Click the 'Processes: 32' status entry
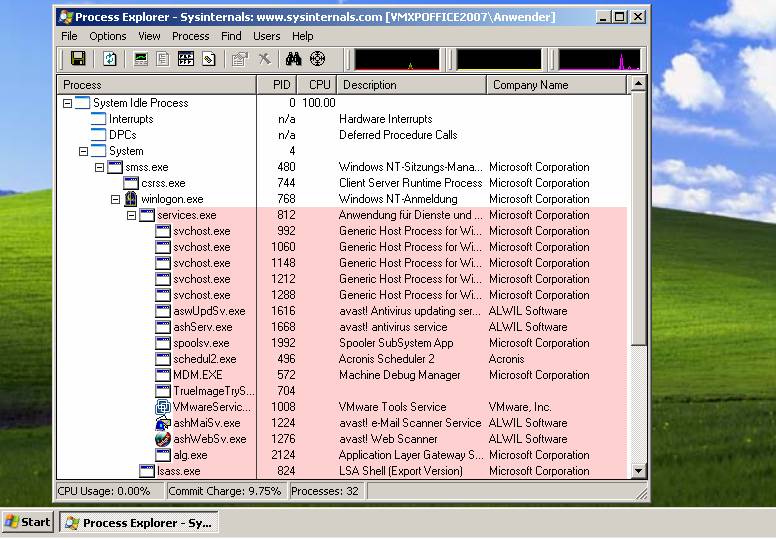Image resolution: width=776 pixels, height=539 pixels. [x=325, y=491]
